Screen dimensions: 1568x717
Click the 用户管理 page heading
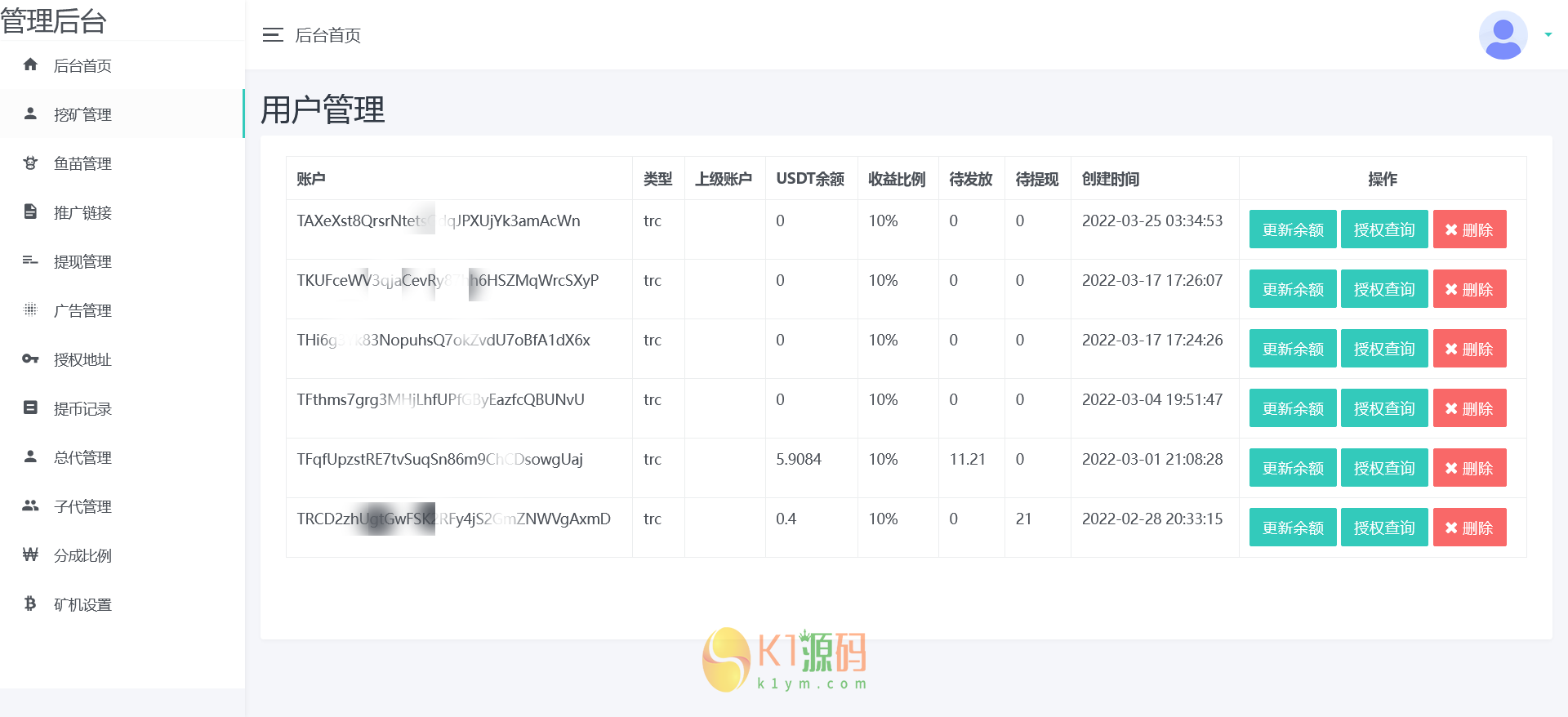pos(323,109)
